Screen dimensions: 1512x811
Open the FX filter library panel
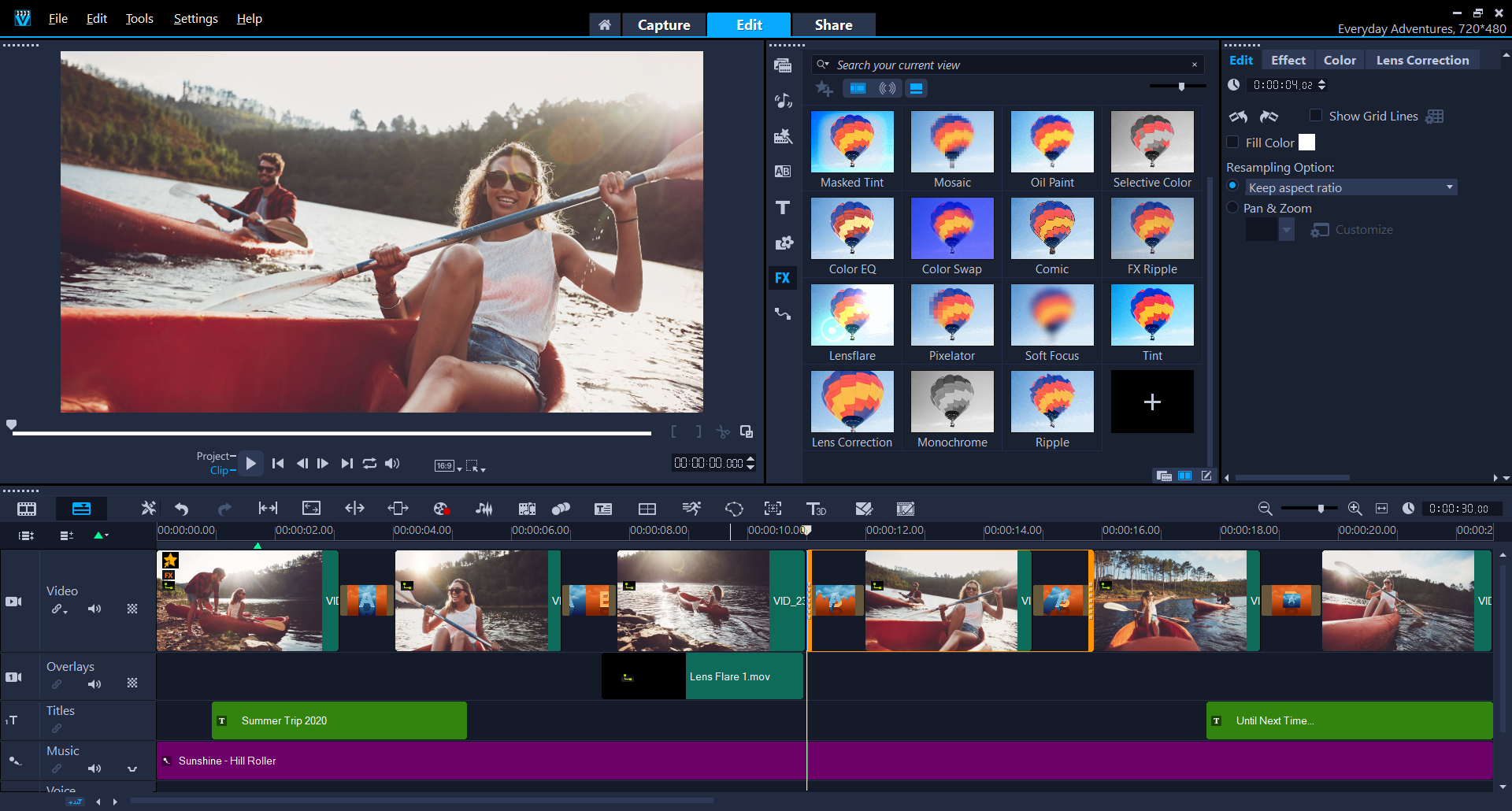coord(782,278)
